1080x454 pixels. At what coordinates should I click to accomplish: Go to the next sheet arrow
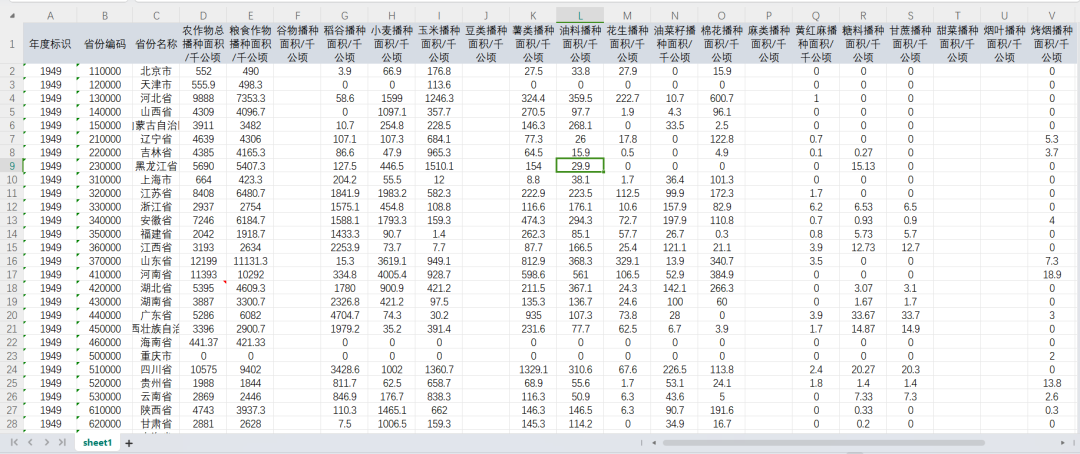tap(46, 442)
